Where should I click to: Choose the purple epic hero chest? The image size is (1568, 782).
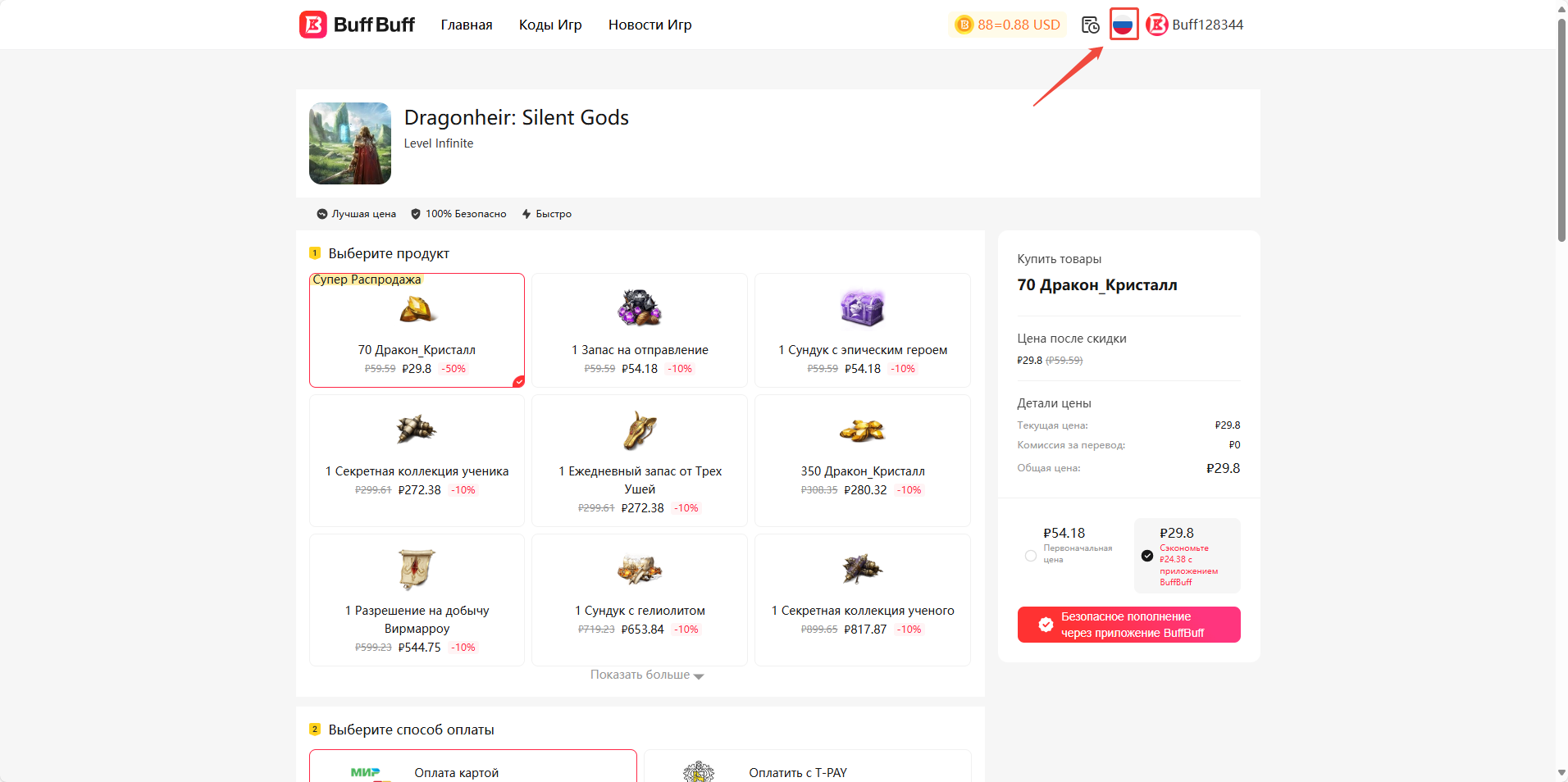[862, 308]
